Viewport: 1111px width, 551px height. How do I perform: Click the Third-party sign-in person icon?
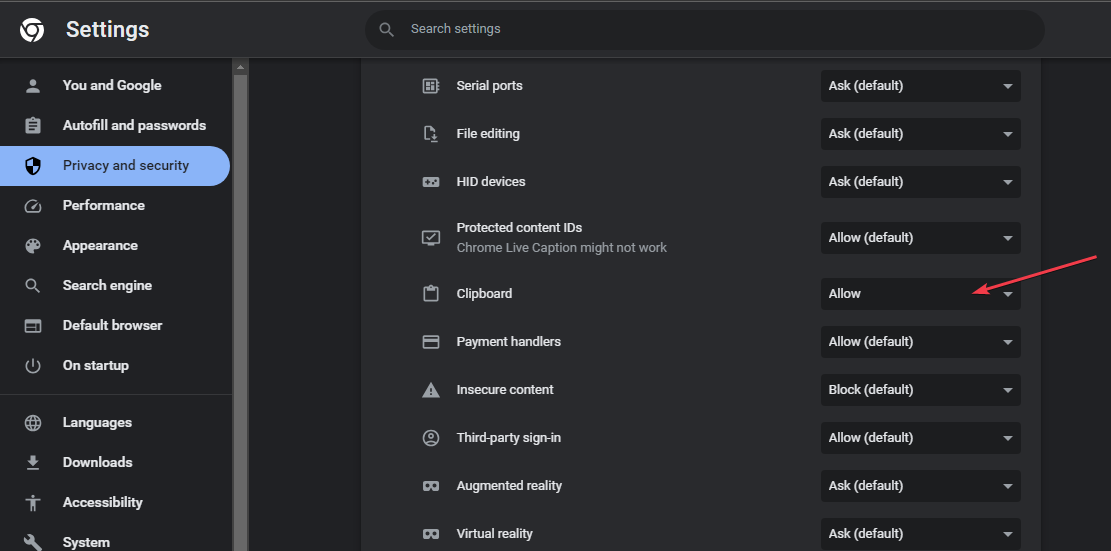[x=431, y=438]
